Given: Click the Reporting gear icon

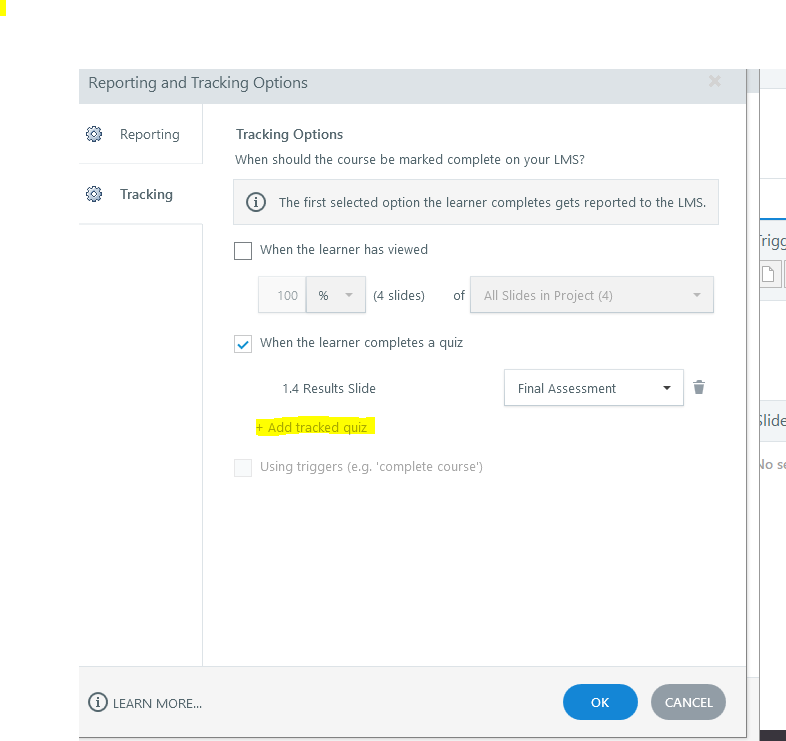Looking at the screenshot, I should (94, 134).
